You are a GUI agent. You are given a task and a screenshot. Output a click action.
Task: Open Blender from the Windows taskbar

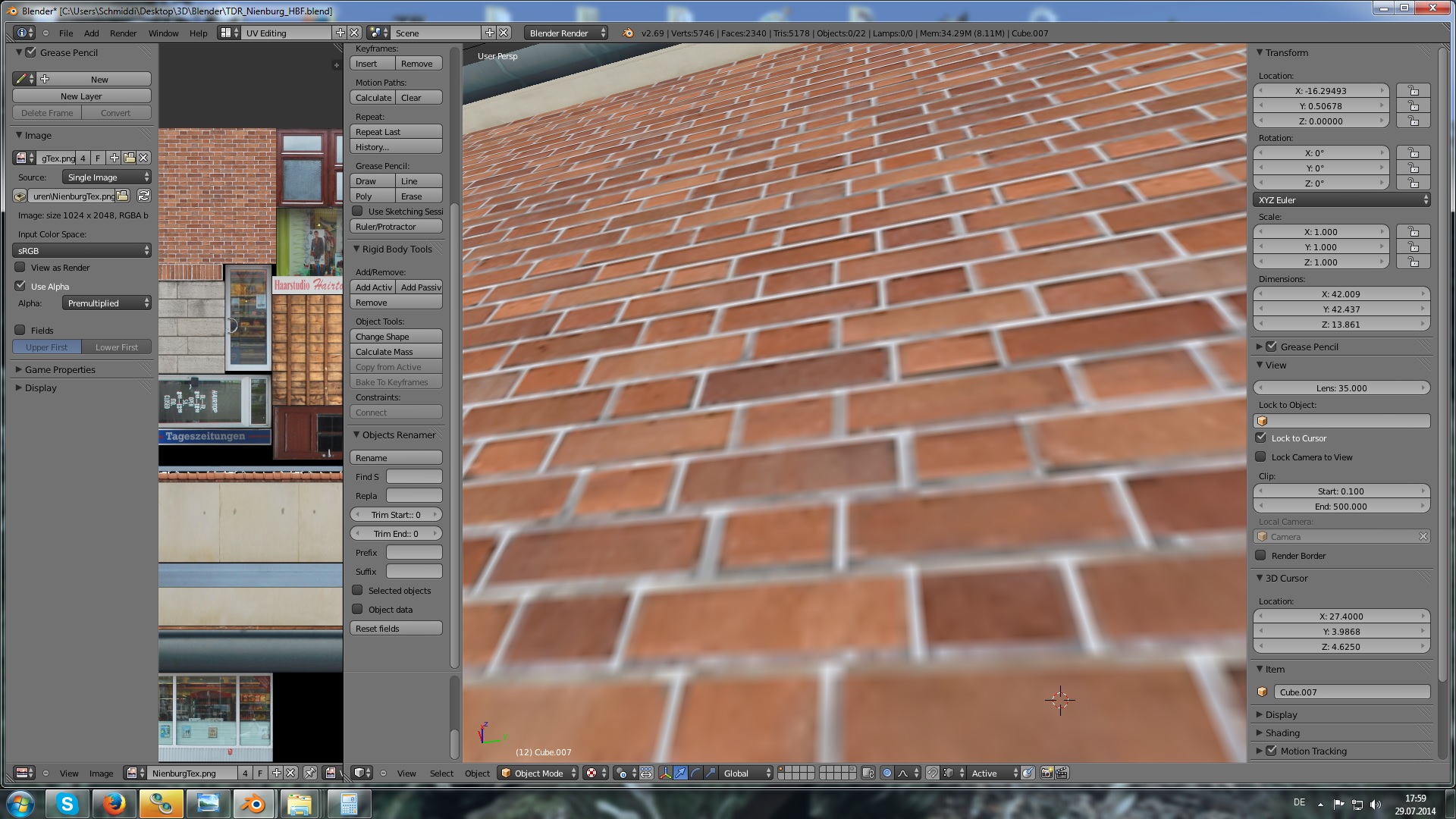253,803
